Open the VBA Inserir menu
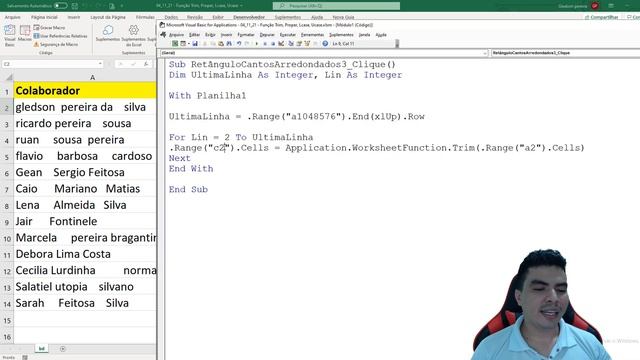The height and width of the screenshot is (360, 640). 226,35
